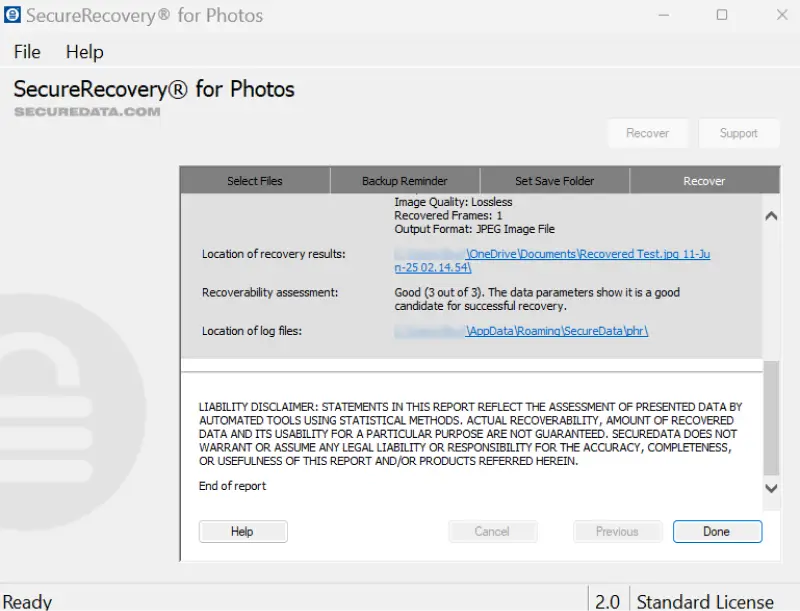
Task: Minimize the SecureRecovery window
Action: coord(663,15)
